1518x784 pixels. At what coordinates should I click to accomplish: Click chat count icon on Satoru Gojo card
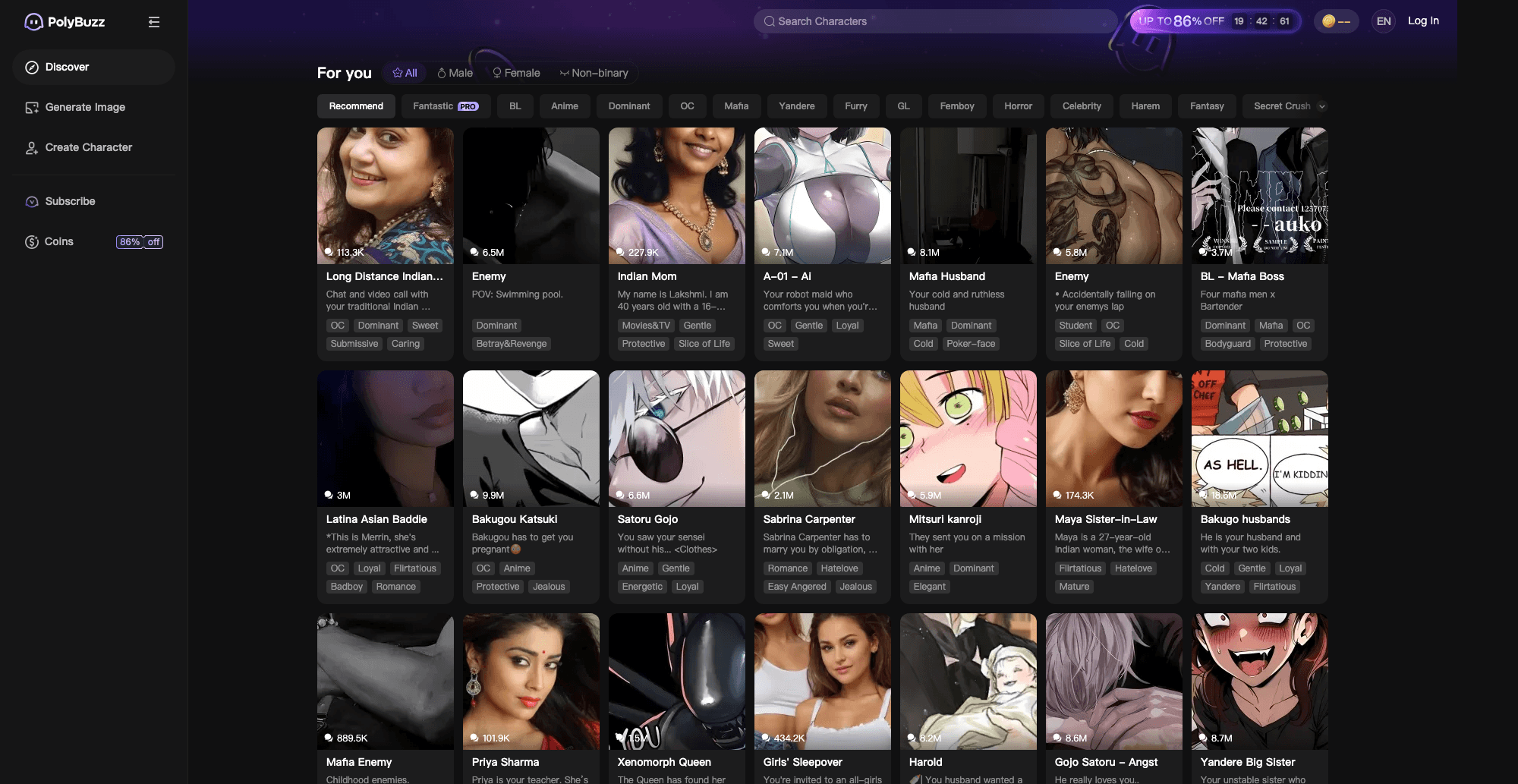[x=620, y=495]
